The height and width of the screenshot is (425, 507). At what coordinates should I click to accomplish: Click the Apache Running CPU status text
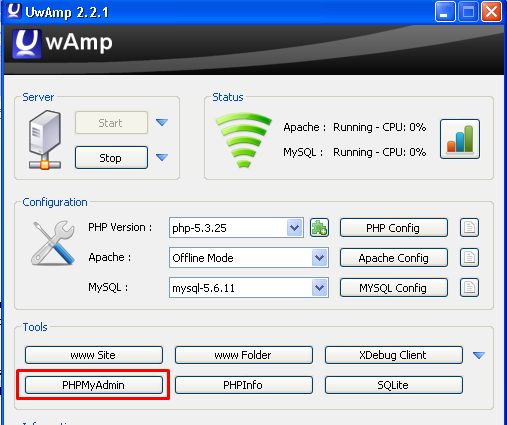pyautogui.click(x=380, y=127)
